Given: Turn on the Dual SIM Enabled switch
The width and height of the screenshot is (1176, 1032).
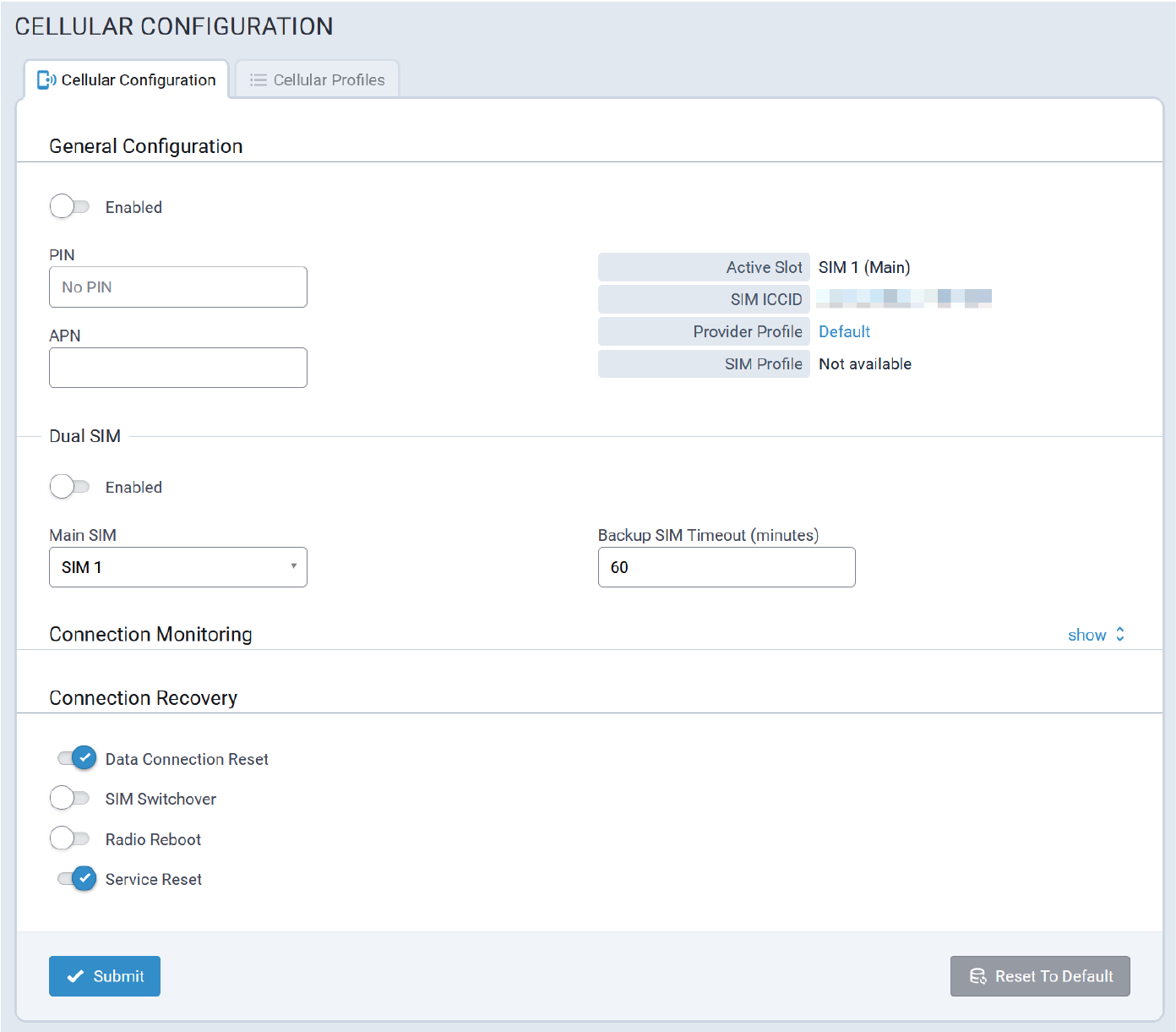Looking at the screenshot, I should pos(70,487).
